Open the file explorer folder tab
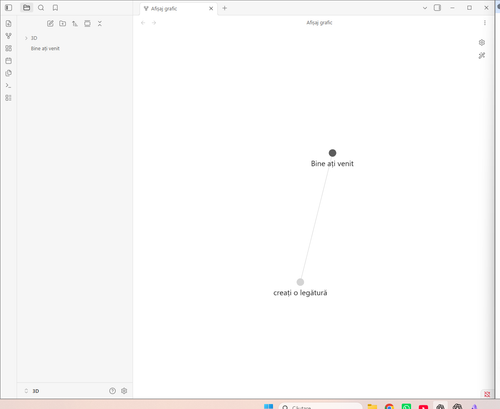The width and height of the screenshot is (500, 409). [27, 8]
